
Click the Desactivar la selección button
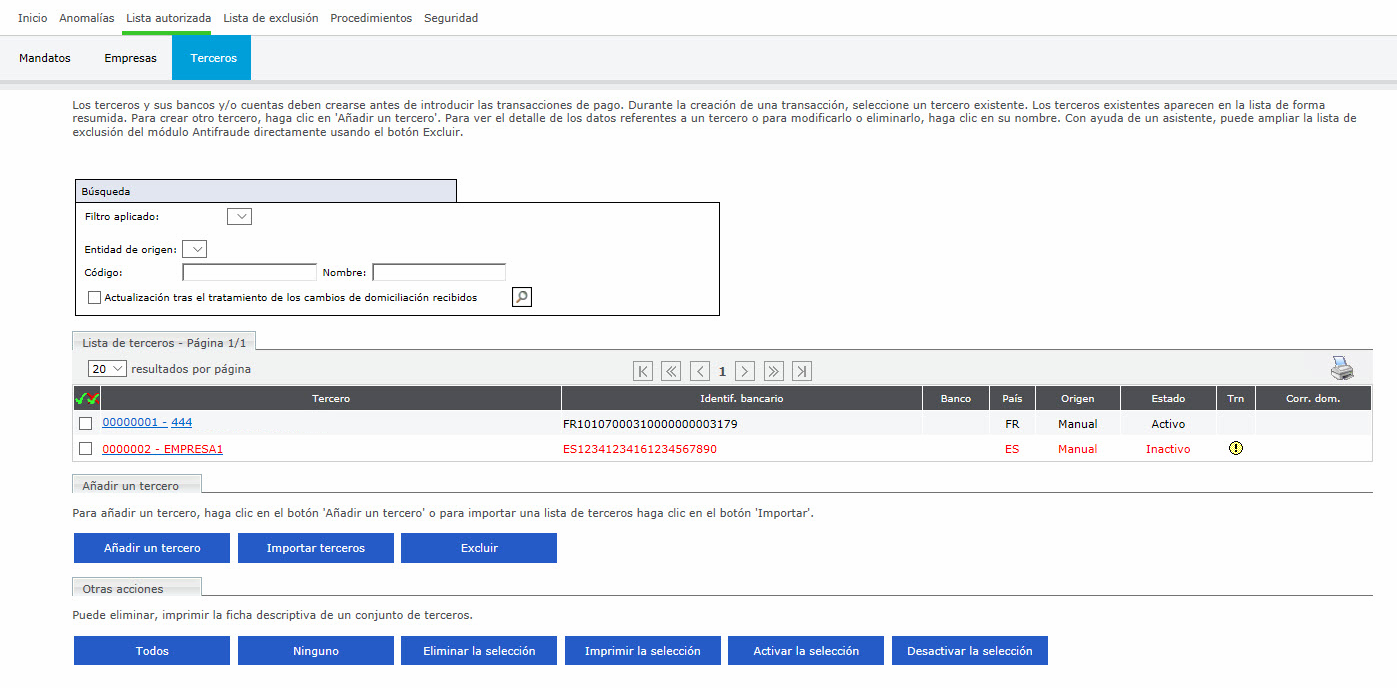point(969,651)
